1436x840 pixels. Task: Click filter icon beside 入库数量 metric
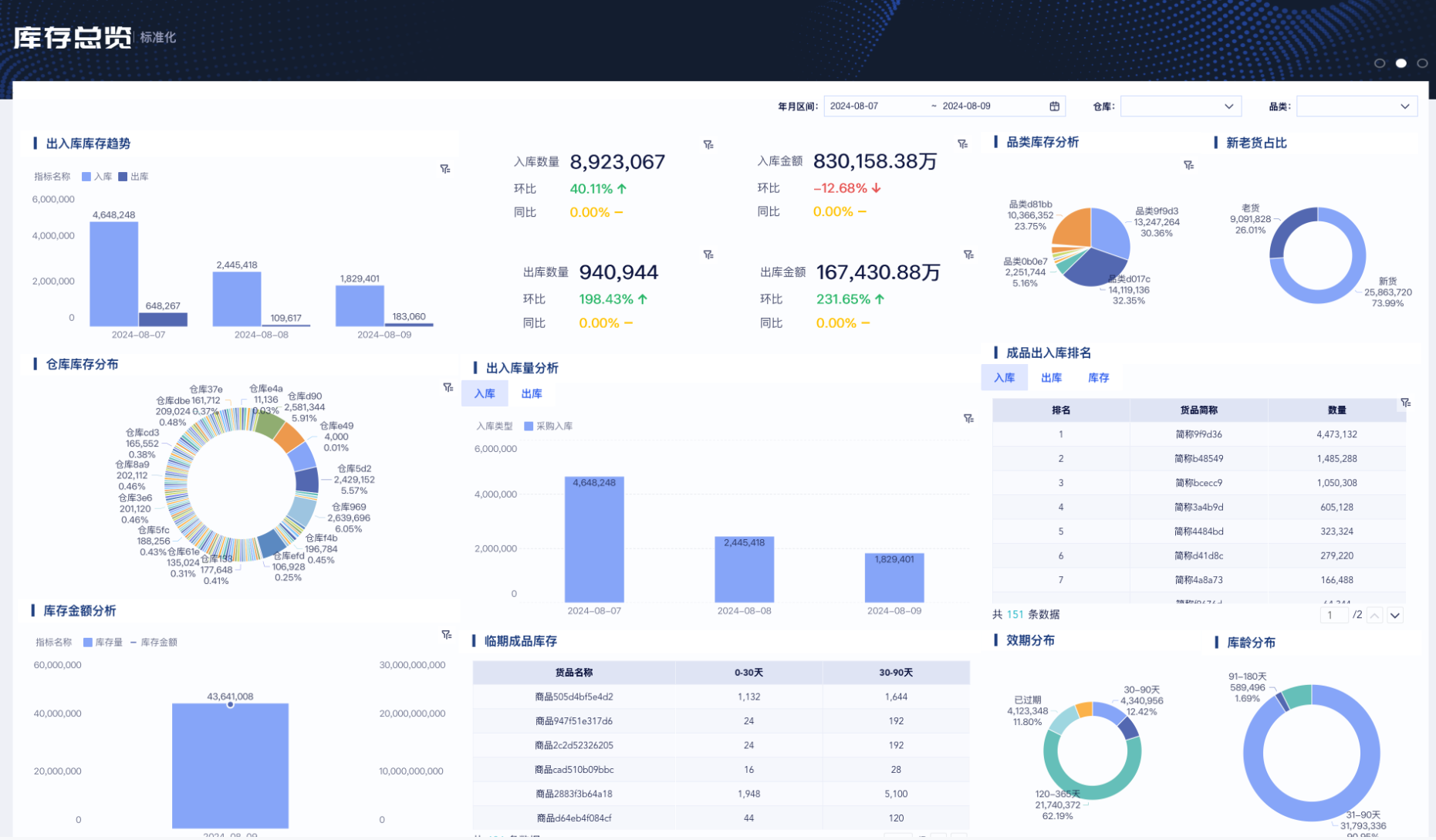pos(708,145)
